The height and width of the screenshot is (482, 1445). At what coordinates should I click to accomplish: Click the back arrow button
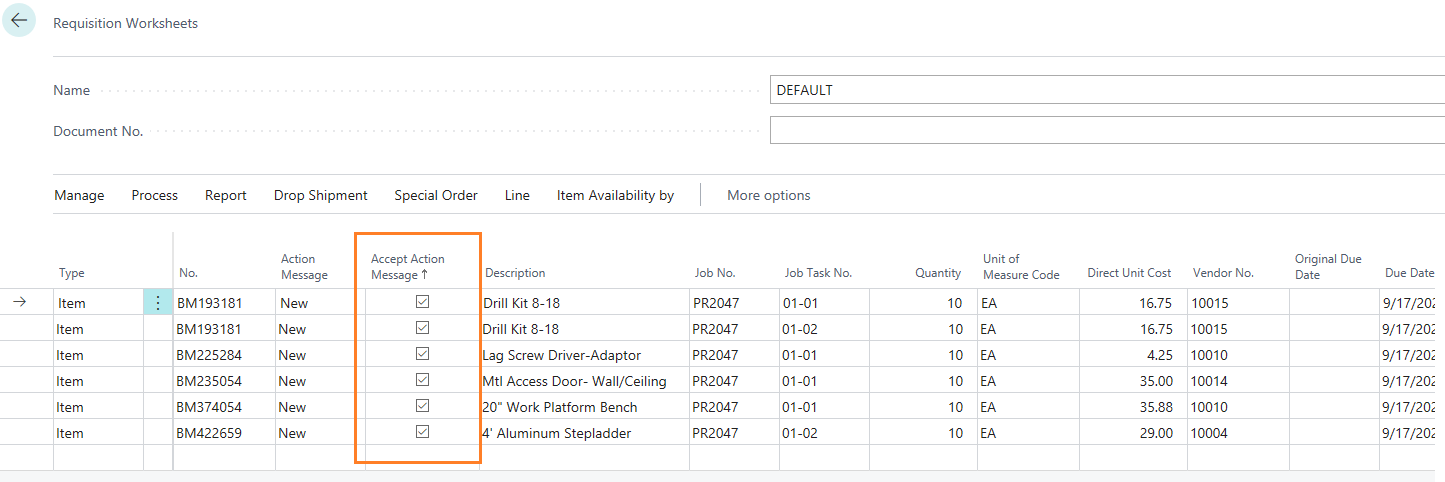click(19, 21)
